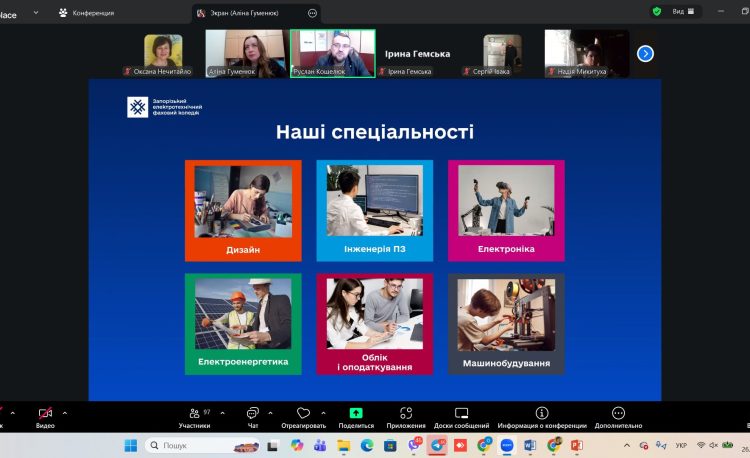
Task: Open Microsoft Word from the taskbar
Action: click(x=531, y=445)
